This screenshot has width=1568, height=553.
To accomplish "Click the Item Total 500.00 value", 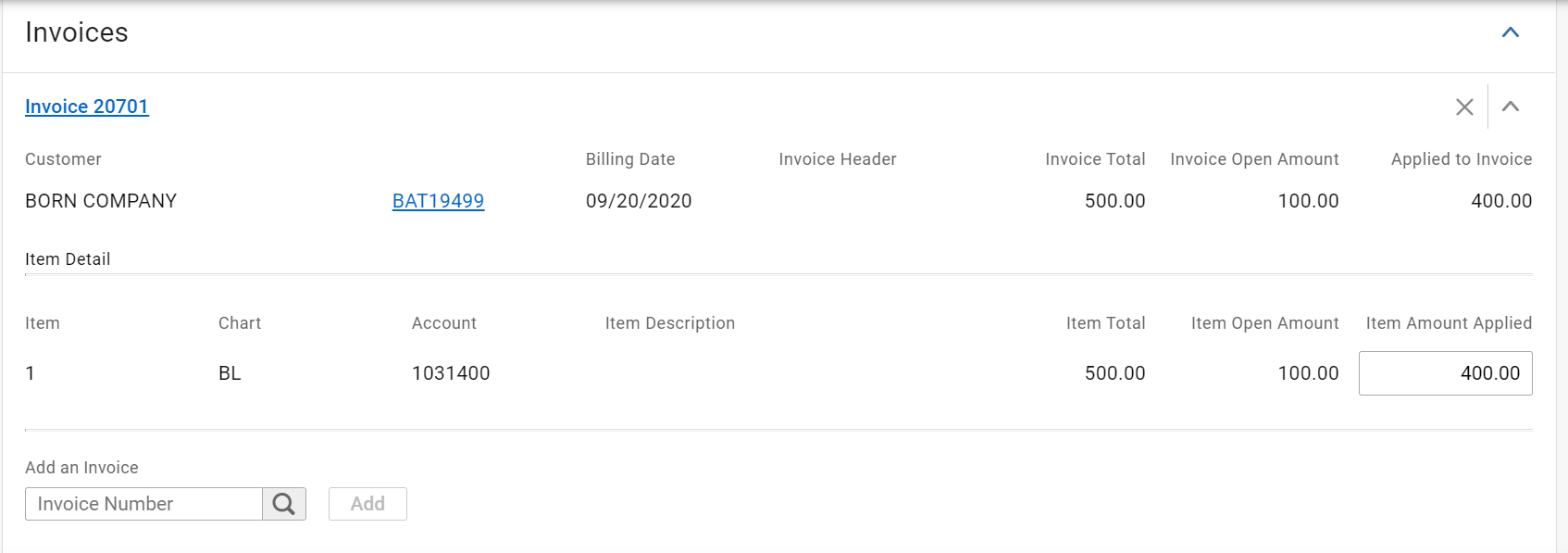I will tap(1114, 373).
